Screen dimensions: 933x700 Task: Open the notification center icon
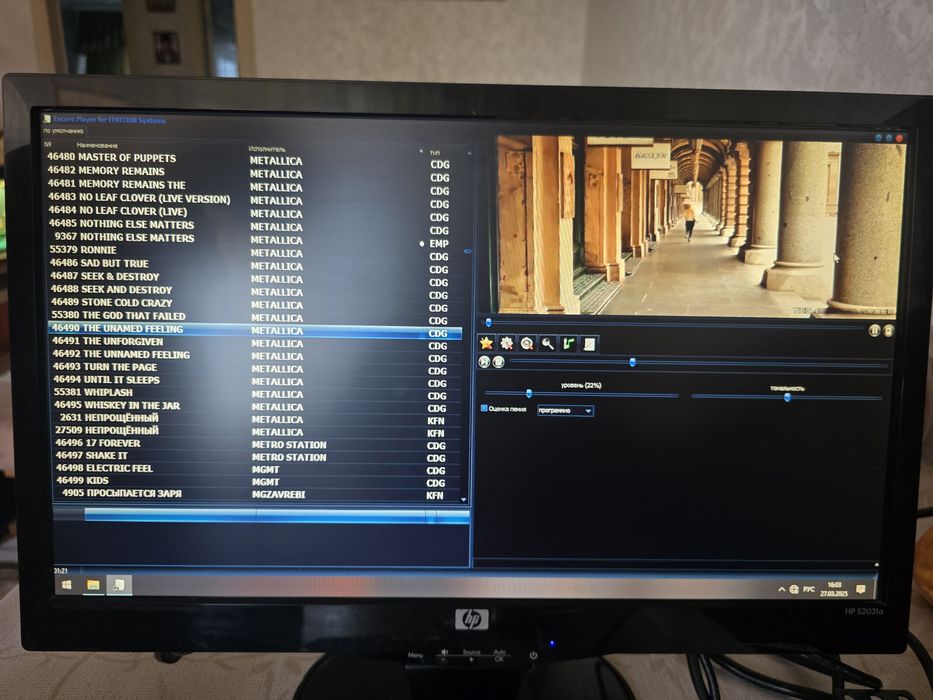click(x=860, y=589)
